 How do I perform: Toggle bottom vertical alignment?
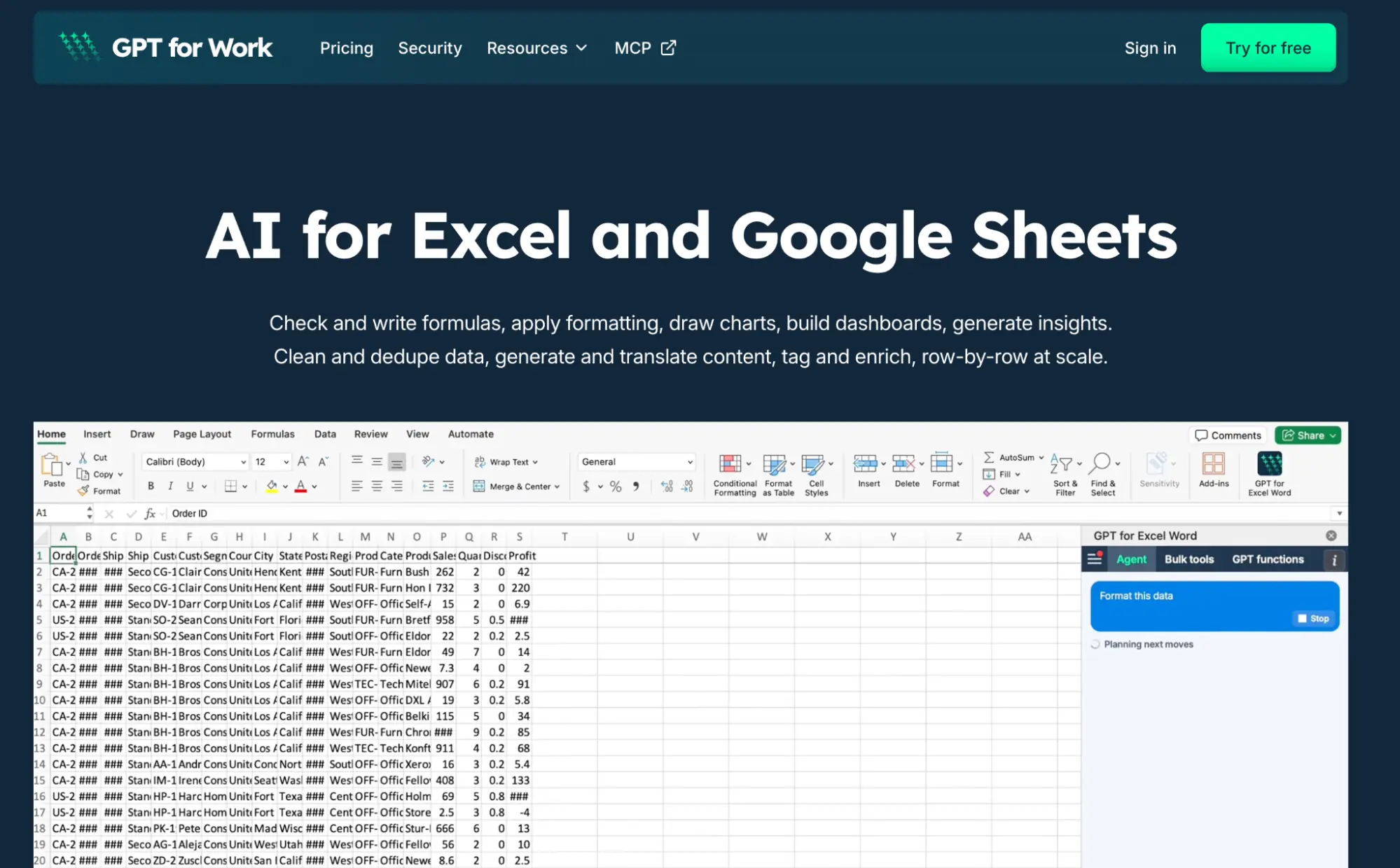[x=396, y=462]
